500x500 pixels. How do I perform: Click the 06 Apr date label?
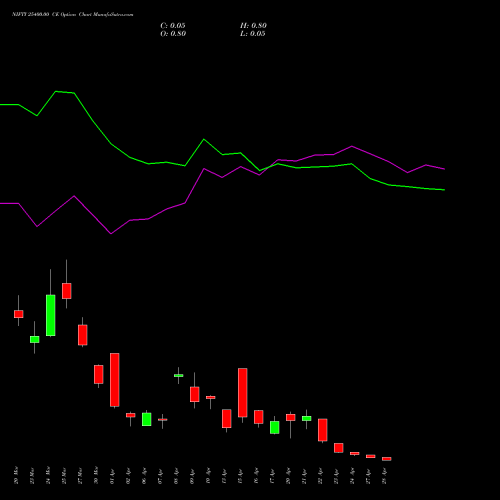144,475
